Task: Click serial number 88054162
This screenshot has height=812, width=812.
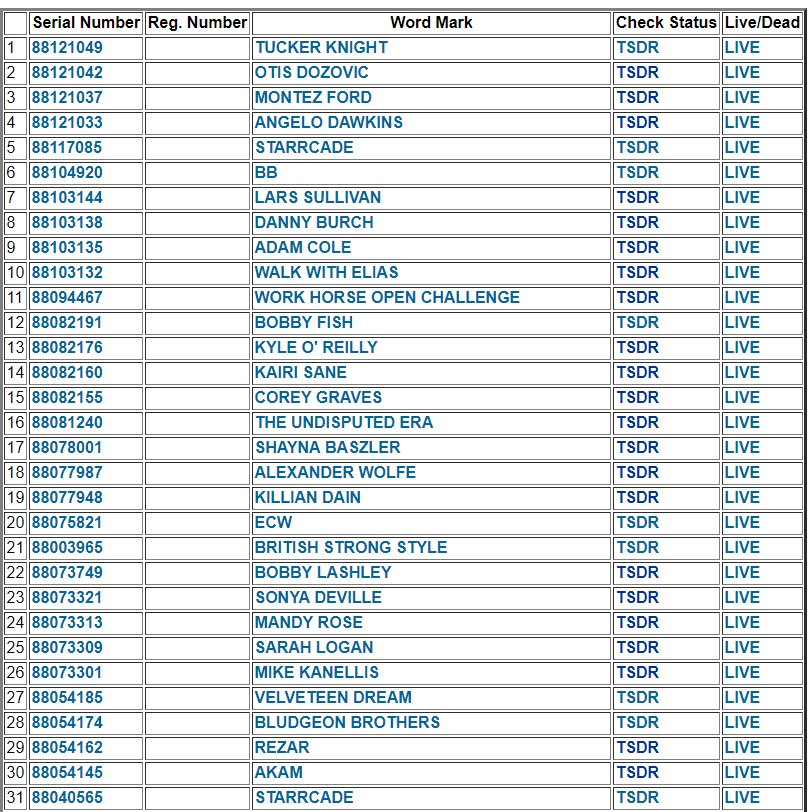Action: [x=67, y=747]
